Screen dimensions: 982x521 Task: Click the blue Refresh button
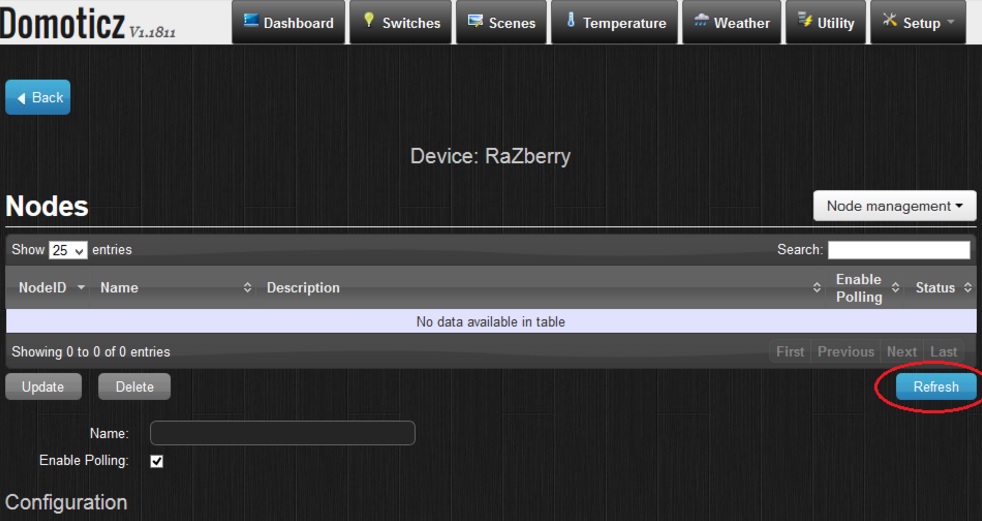pos(935,387)
